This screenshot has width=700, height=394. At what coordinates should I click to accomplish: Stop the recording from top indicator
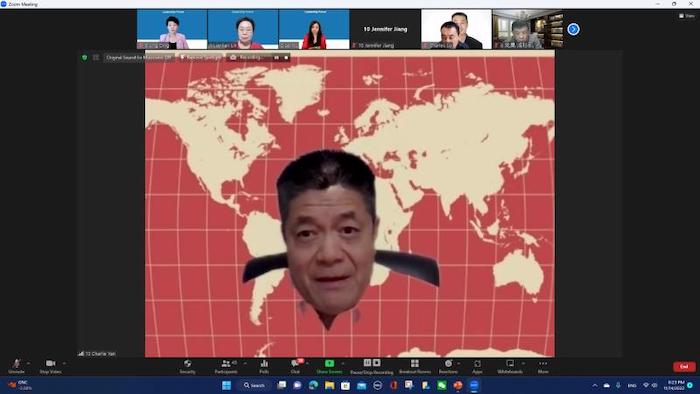click(x=286, y=58)
